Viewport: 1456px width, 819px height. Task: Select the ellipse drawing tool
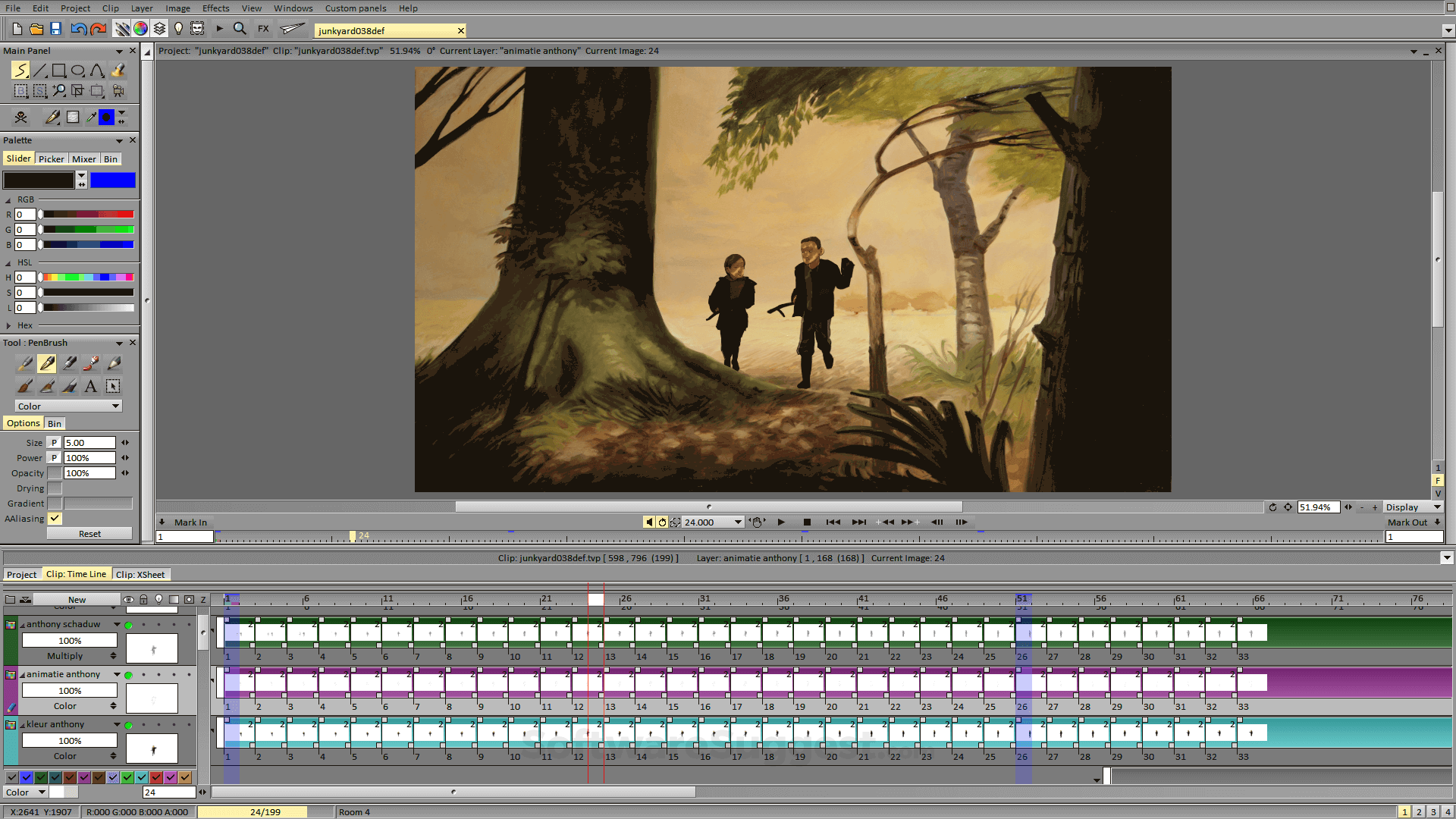pyautogui.click(x=77, y=71)
